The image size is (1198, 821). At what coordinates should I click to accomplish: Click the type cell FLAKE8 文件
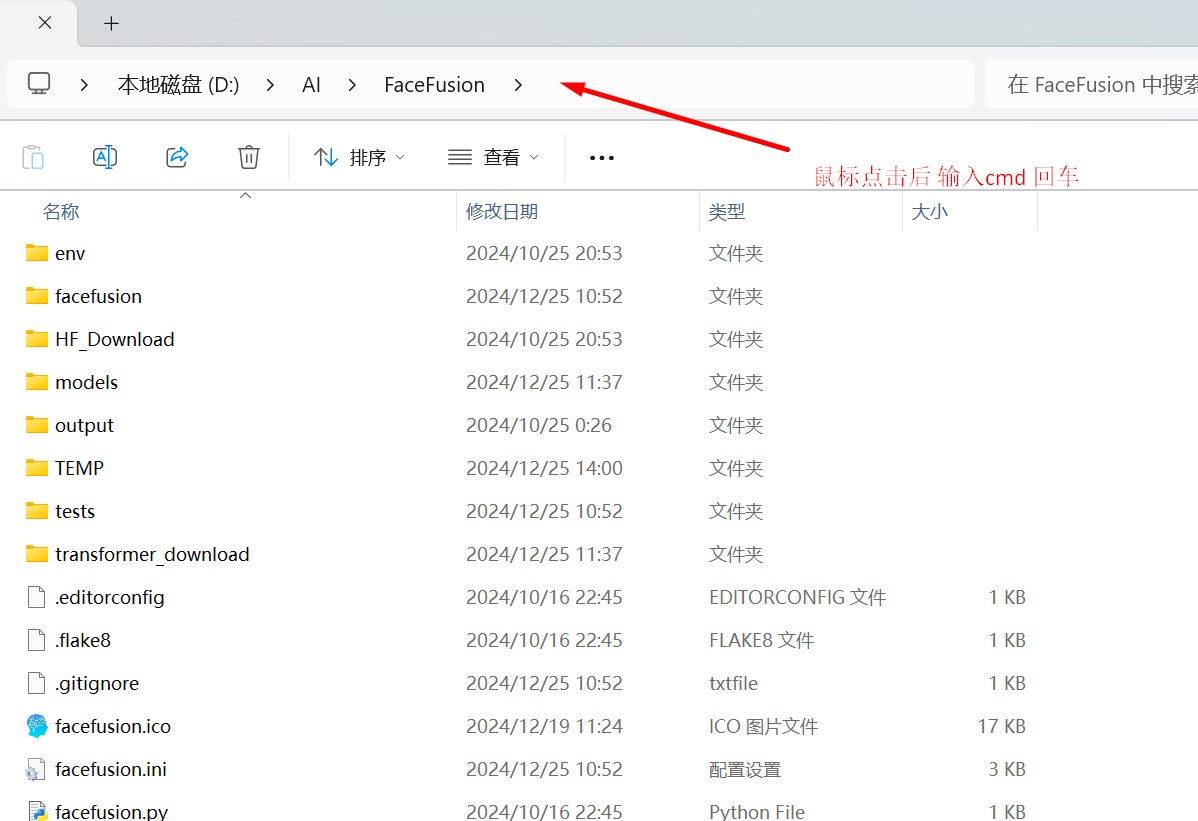pyautogui.click(x=762, y=640)
